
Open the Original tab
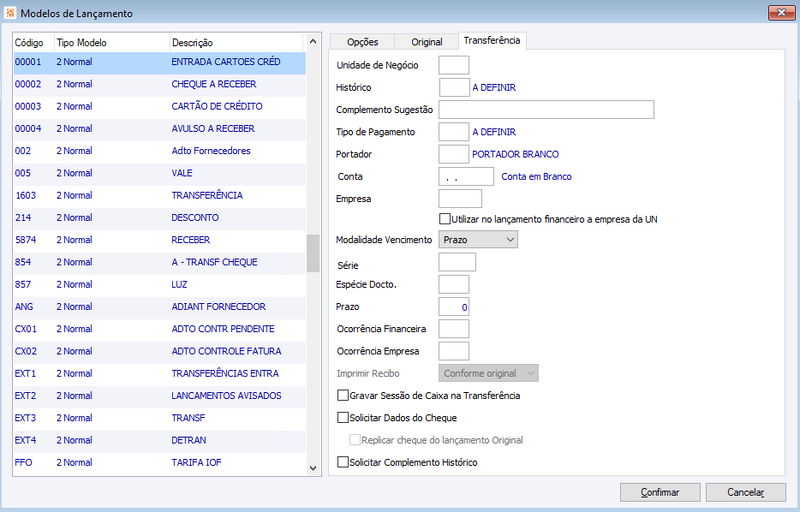point(427,42)
